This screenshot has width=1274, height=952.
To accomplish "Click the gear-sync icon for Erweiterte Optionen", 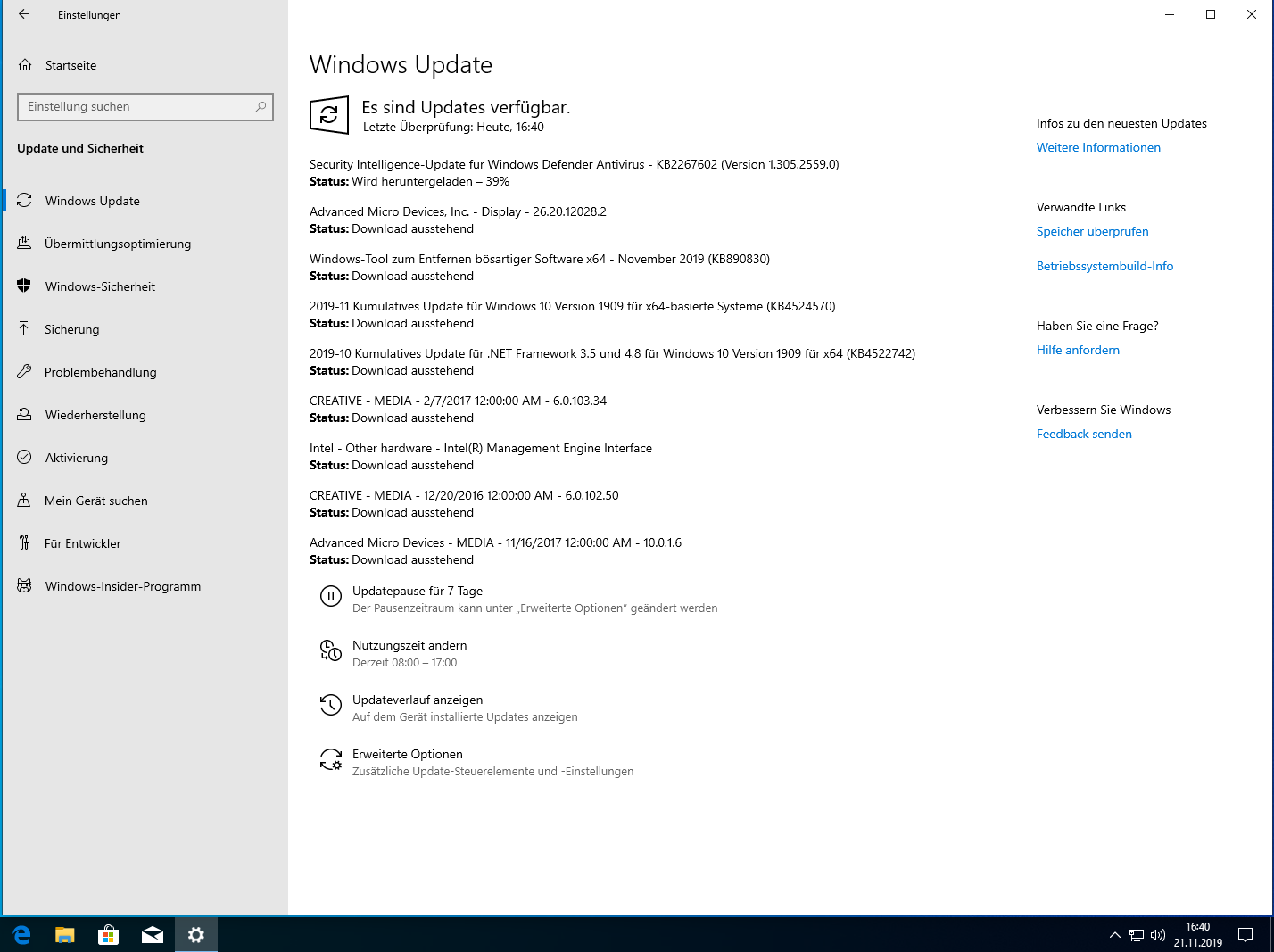I will pos(331,760).
